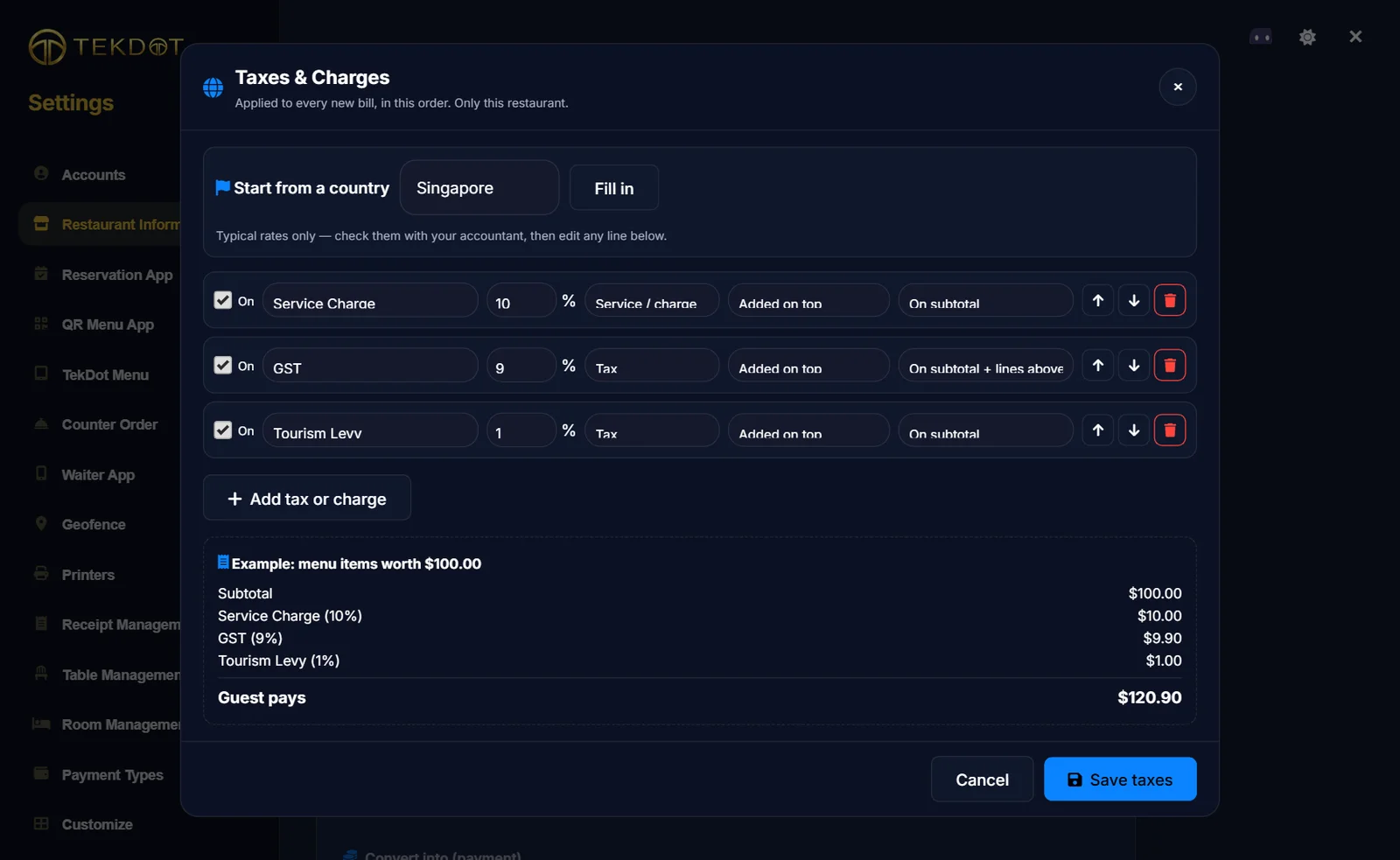Open Tourism Levy Added on top dropdown
Image resolution: width=1400 pixels, height=860 pixels.
808,430
